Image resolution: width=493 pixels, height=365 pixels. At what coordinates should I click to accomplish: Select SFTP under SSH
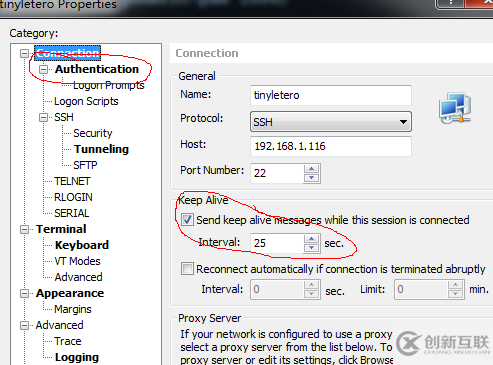(x=85, y=165)
